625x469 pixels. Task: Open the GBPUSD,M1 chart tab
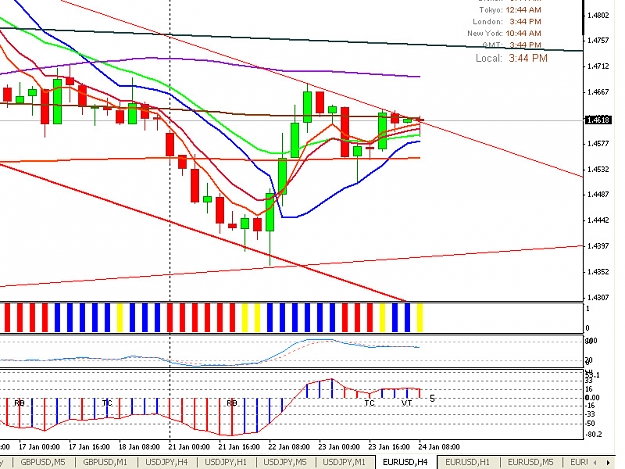click(105, 462)
